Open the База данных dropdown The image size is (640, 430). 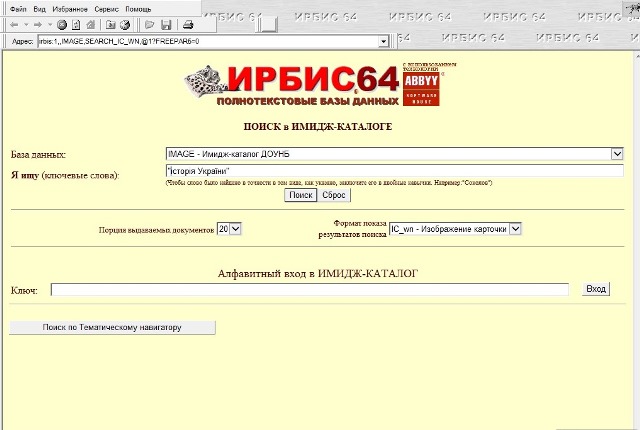[x=395, y=154]
